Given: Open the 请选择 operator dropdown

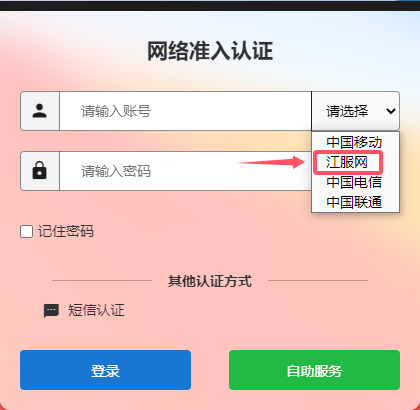Looking at the screenshot, I should tap(355, 111).
